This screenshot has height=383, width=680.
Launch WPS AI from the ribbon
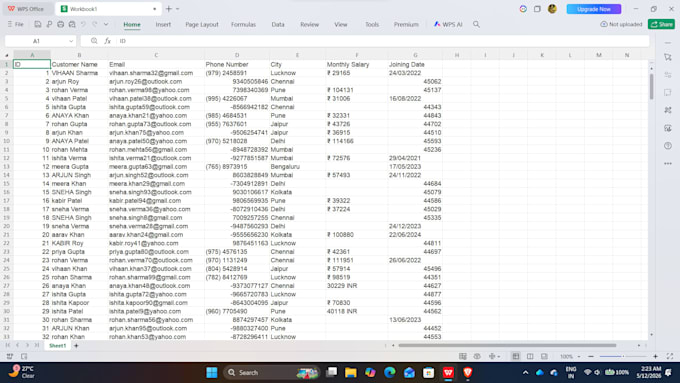point(448,24)
